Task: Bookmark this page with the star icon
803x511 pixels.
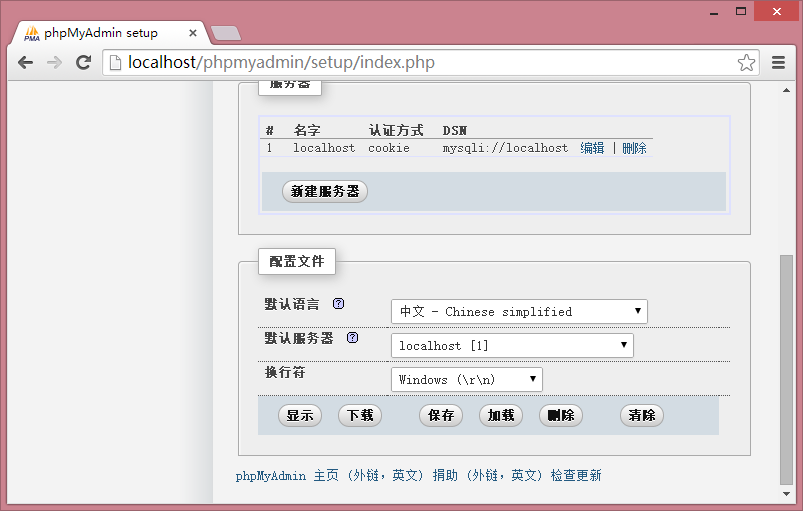Action: click(x=746, y=62)
